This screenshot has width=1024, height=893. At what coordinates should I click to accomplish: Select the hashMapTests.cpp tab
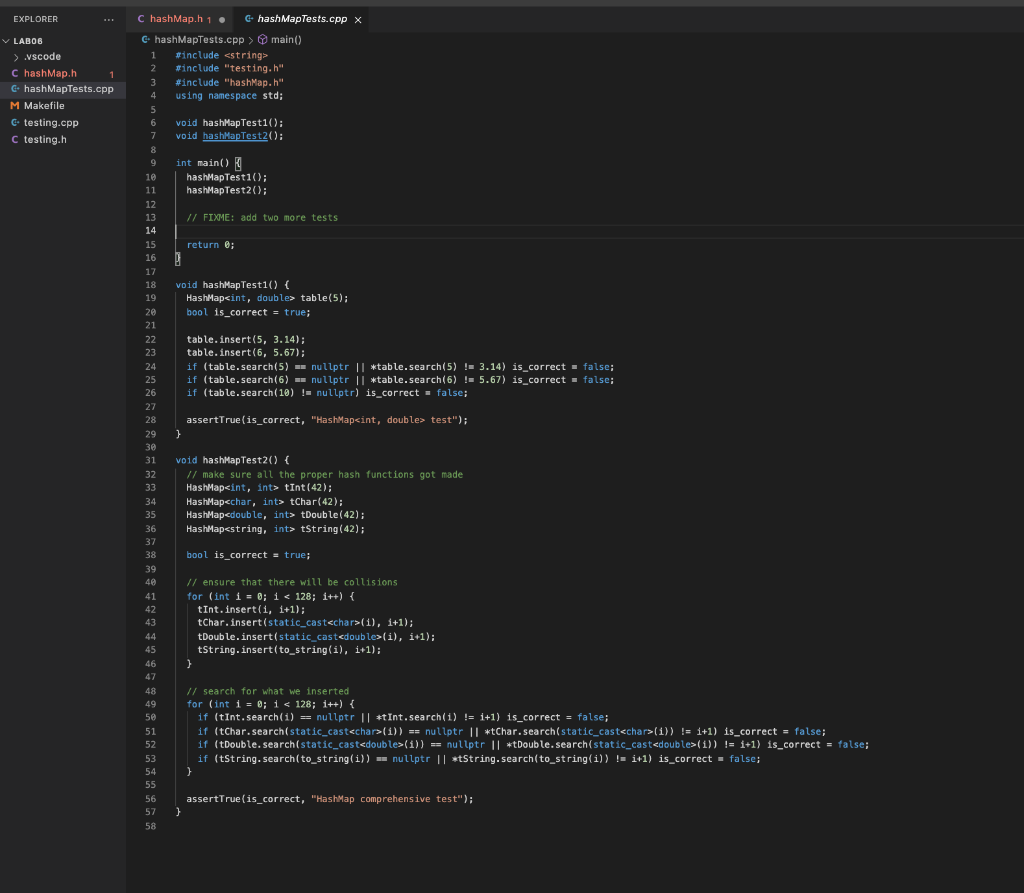(x=301, y=19)
